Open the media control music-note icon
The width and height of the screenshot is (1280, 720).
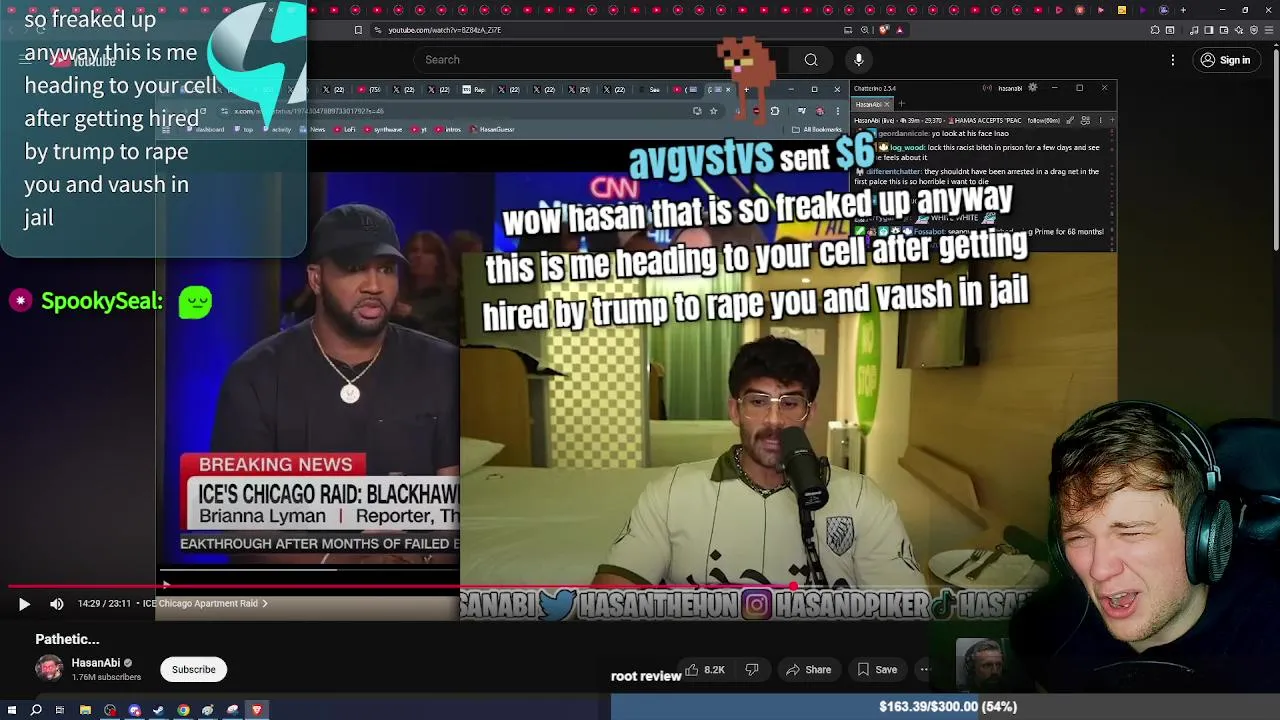coord(1194,30)
